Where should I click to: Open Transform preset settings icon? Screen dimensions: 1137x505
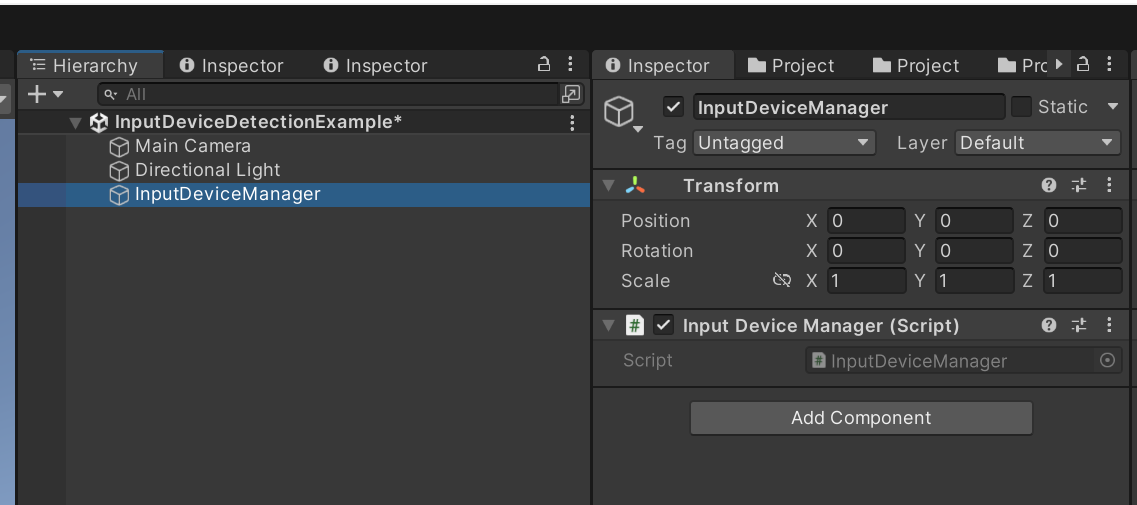tap(1079, 185)
